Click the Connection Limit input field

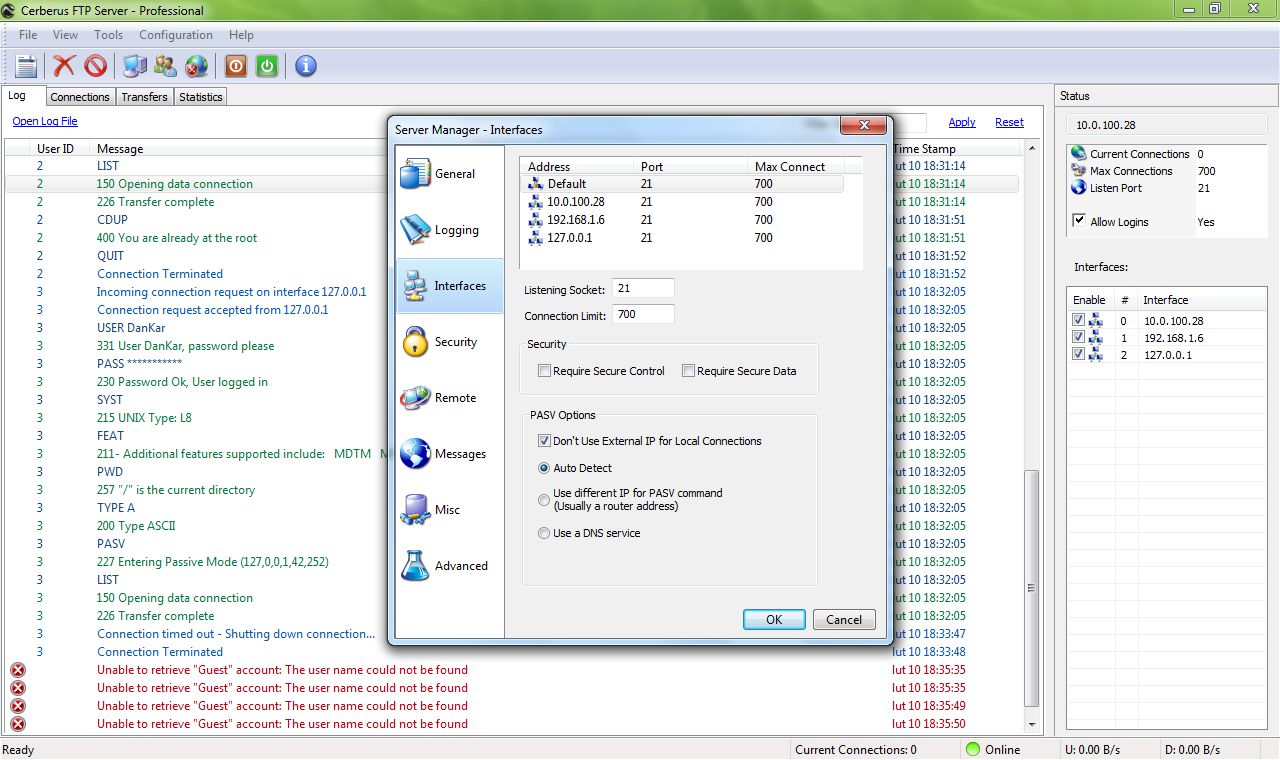pos(643,314)
